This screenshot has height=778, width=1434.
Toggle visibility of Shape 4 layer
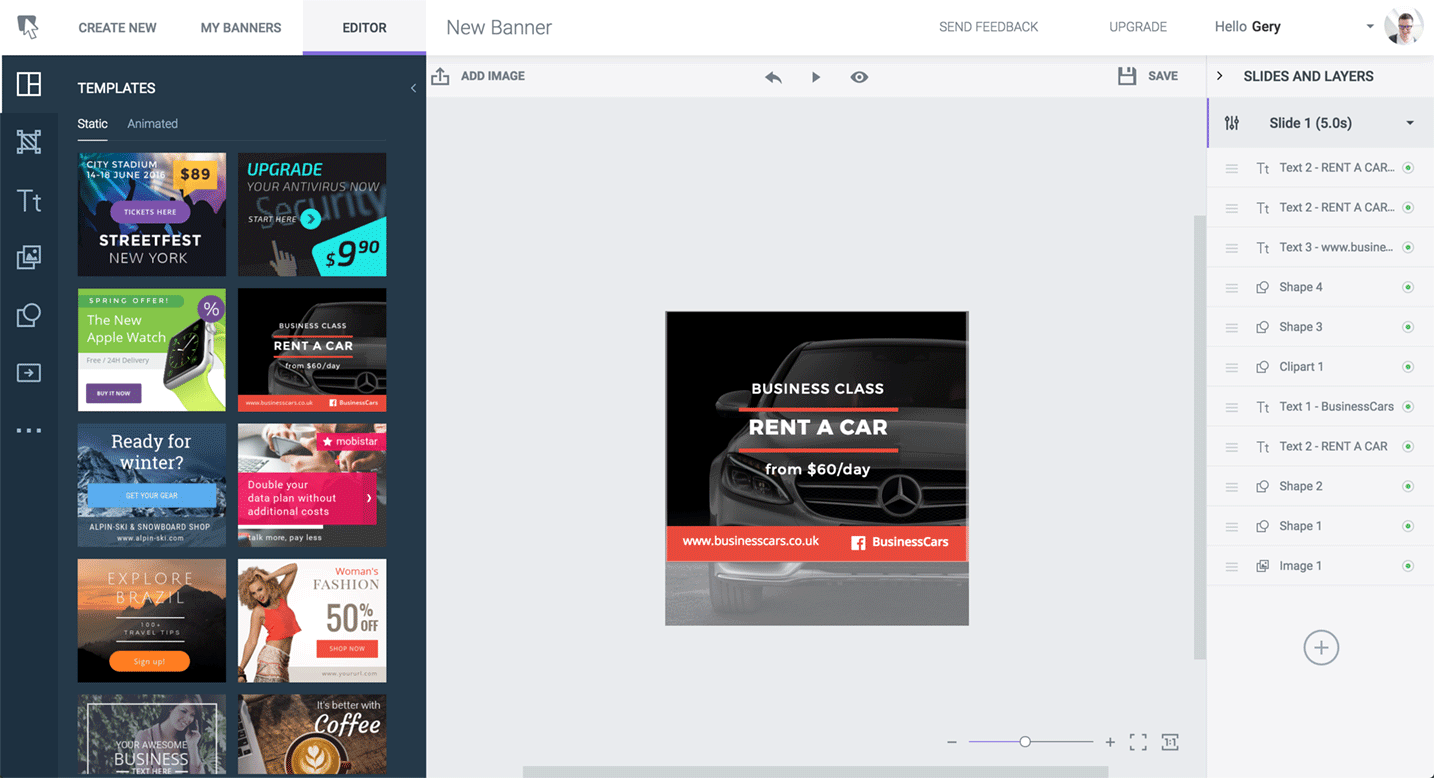tap(1408, 288)
